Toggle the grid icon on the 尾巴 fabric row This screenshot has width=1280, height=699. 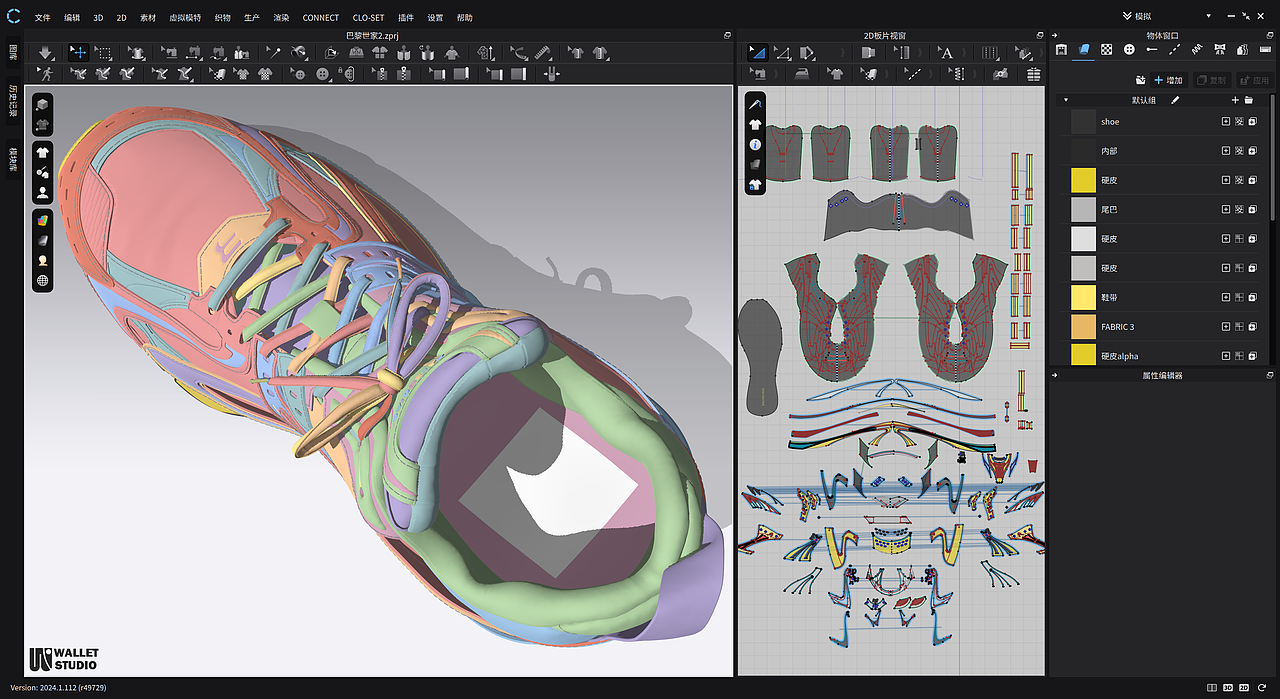[1239, 209]
